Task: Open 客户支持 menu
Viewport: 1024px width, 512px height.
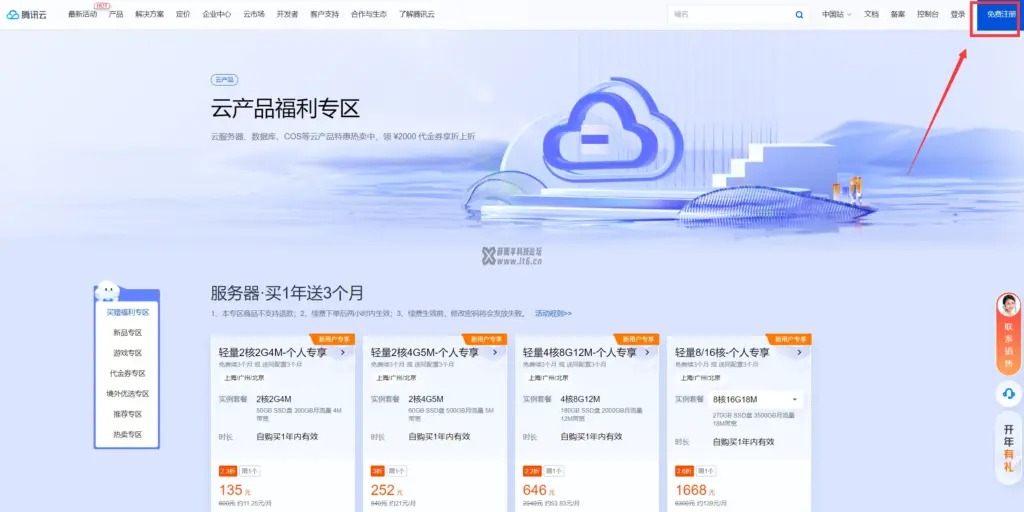Action: 325,14
